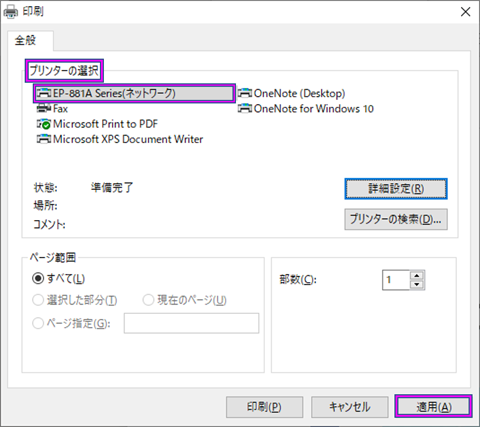Choose the 現在のページ(U) radio option

148,300
